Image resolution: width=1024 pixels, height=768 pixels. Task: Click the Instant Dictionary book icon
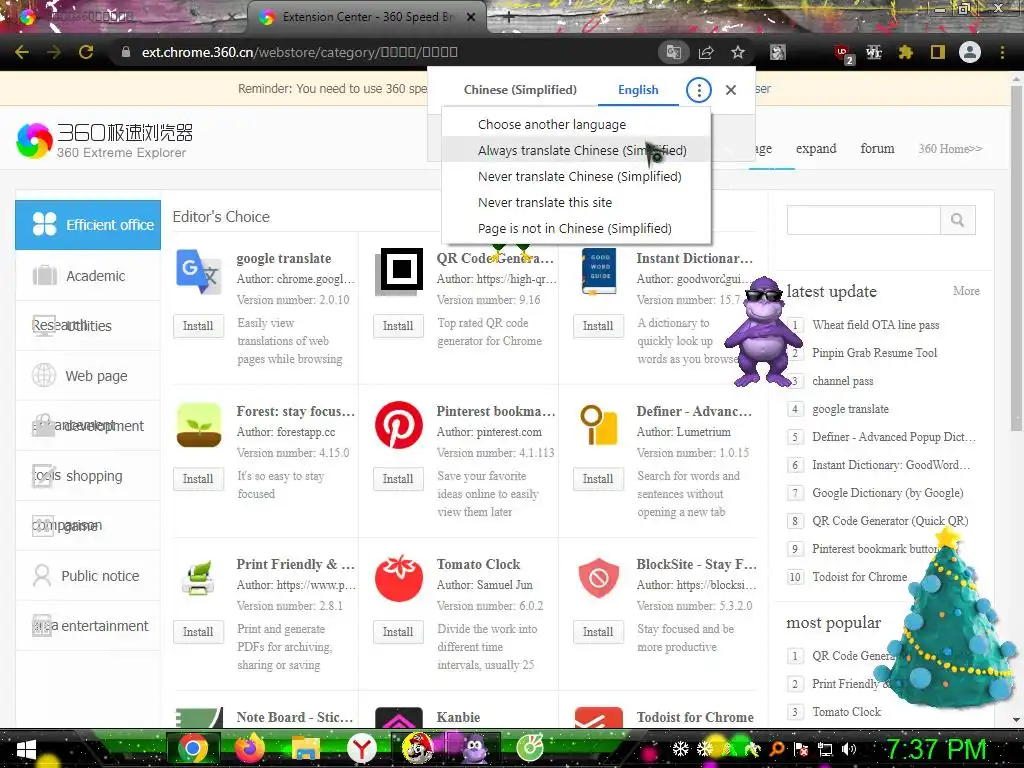click(x=599, y=271)
